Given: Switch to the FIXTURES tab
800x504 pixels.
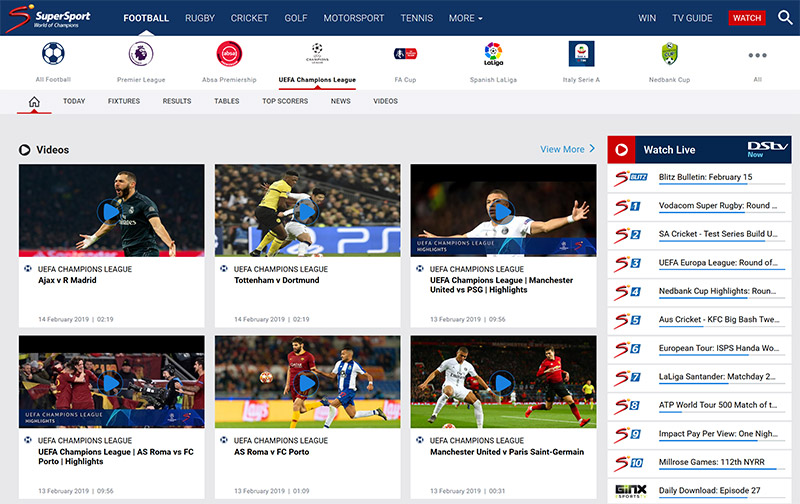Looking at the screenshot, I should tap(124, 101).
